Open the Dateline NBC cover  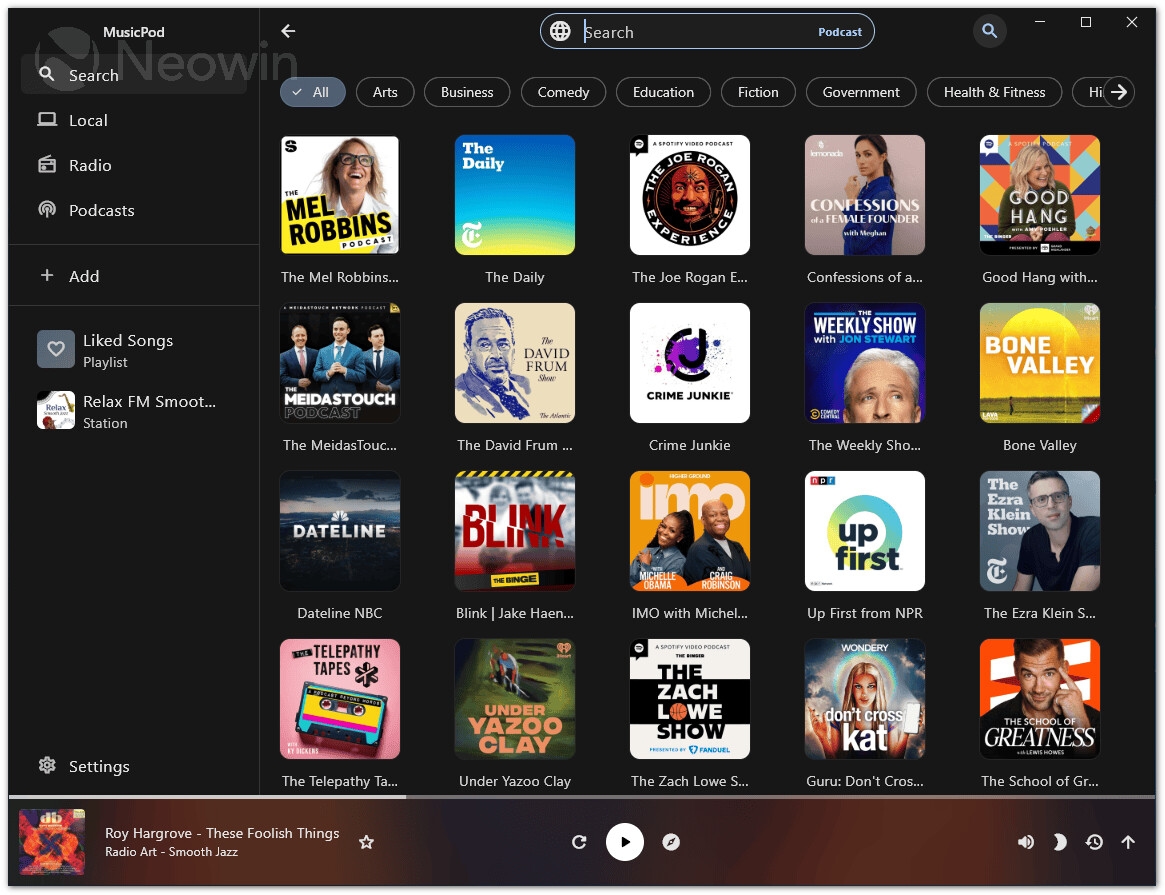coord(340,531)
